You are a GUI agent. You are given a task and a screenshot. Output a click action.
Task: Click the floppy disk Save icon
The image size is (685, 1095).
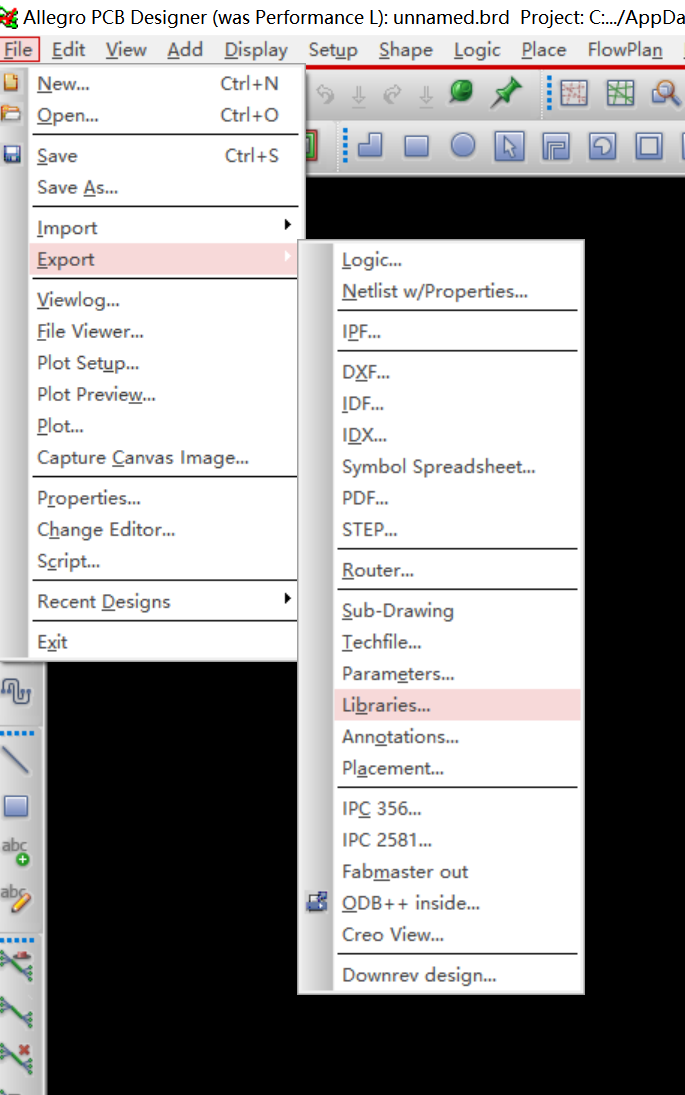point(12,154)
